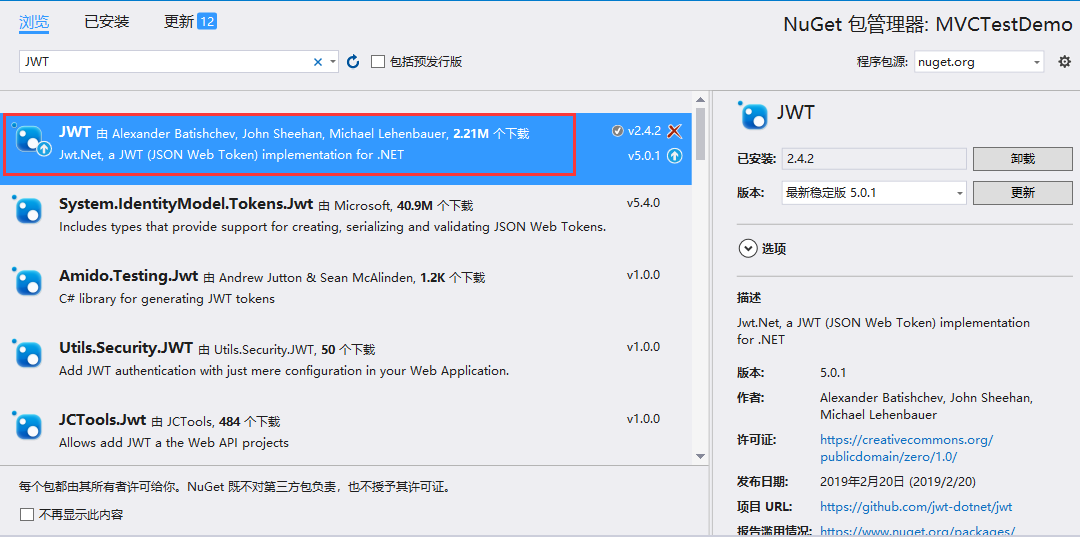Click the red uninstall X on JWT row
The width and height of the screenshot is (1080, 537).
pyautogui.click(x=675, y=131)
